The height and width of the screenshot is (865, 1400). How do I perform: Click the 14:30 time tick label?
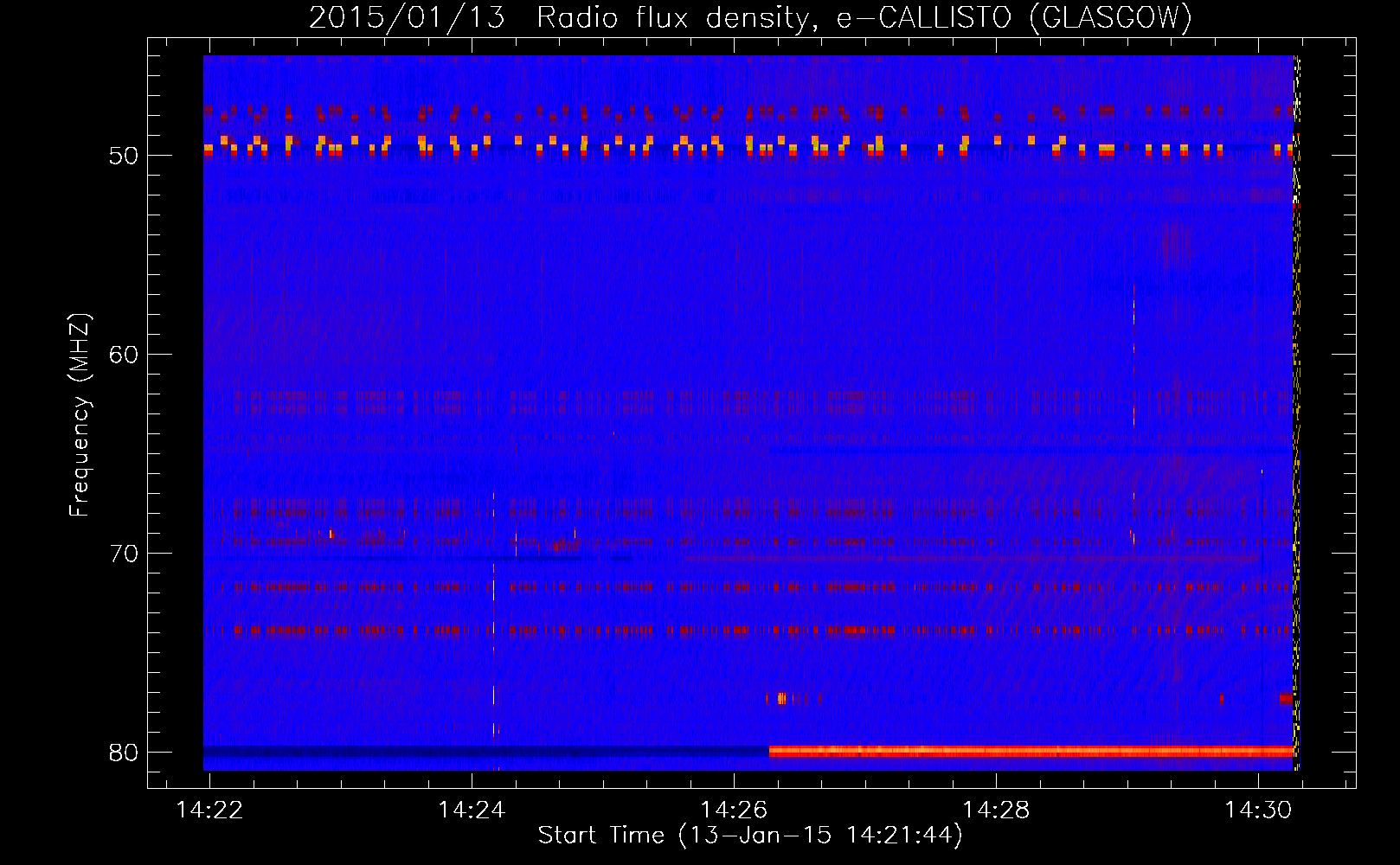pos(1258,810)
